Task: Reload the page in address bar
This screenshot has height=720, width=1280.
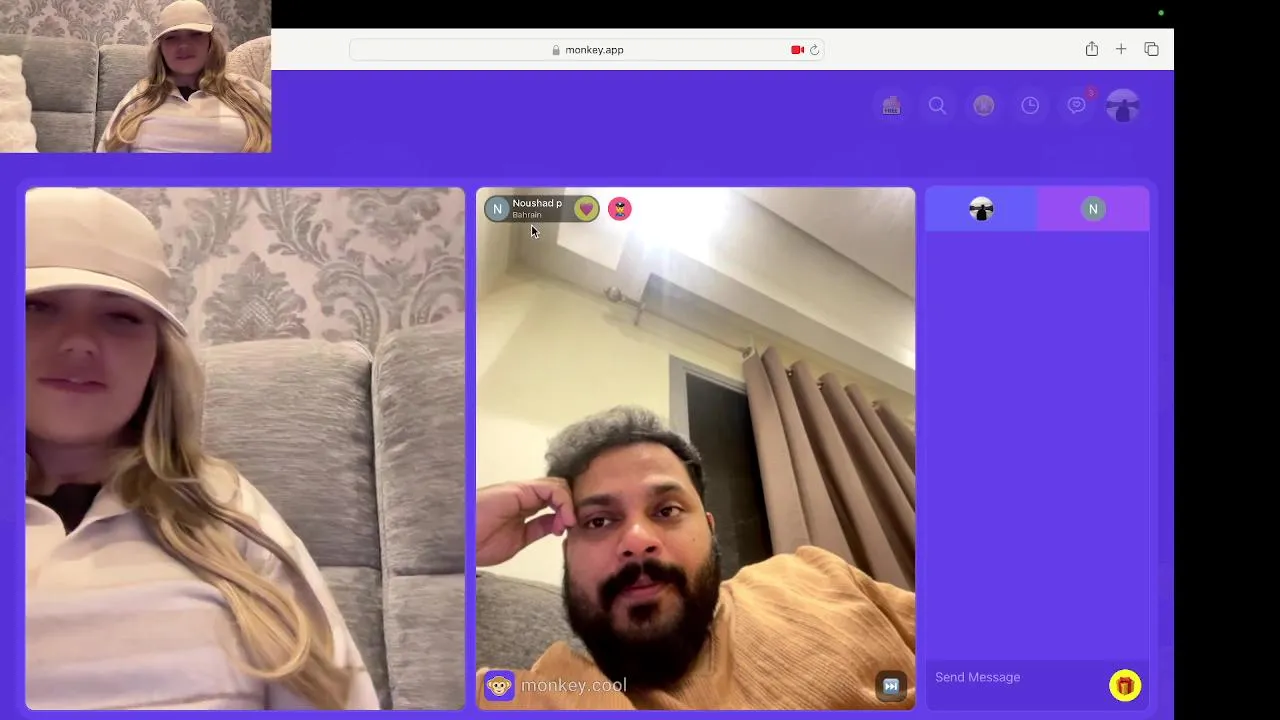Action: point(814,50)
